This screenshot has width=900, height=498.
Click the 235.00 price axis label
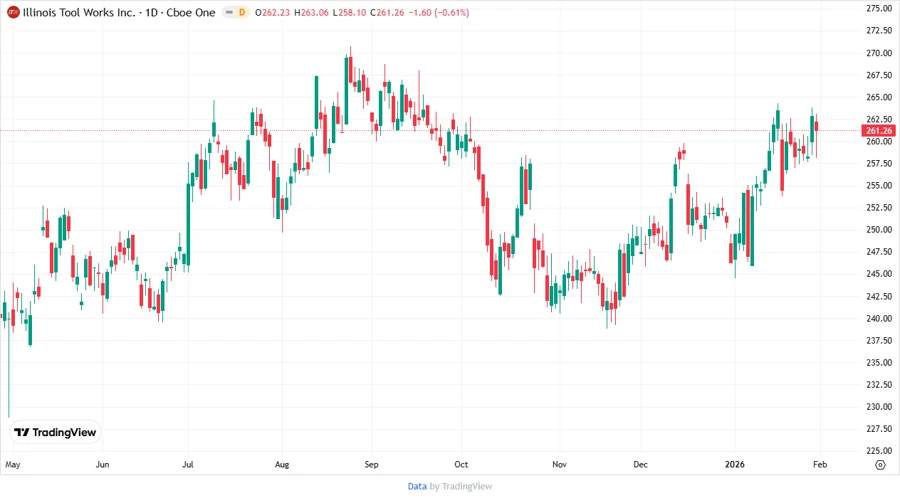(x=879, y=363)
